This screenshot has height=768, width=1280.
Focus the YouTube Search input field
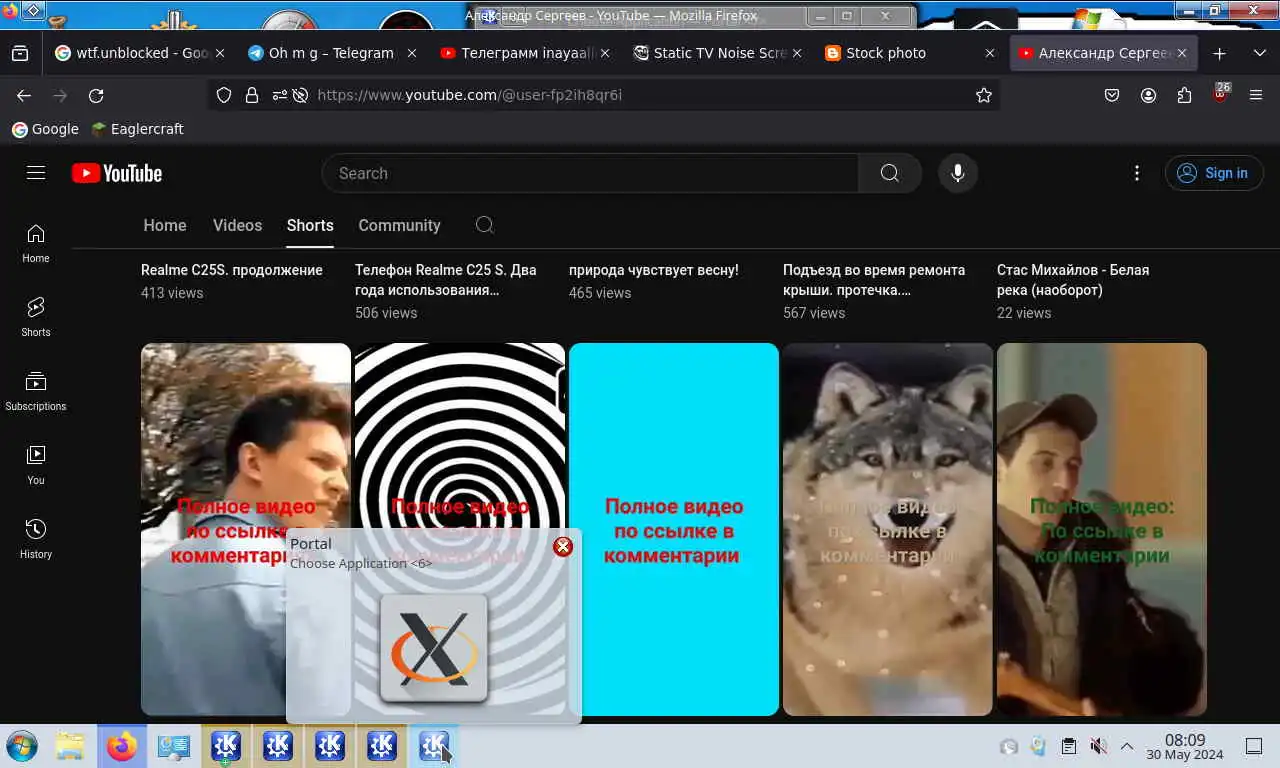click(x=590, y=173)
